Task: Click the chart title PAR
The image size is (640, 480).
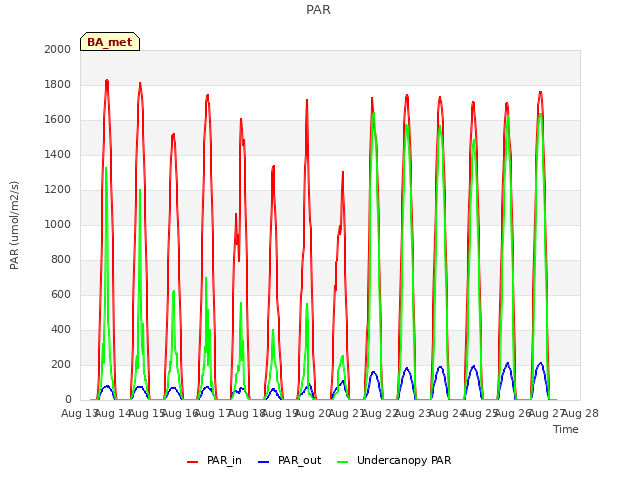Action: click(318, 10)
